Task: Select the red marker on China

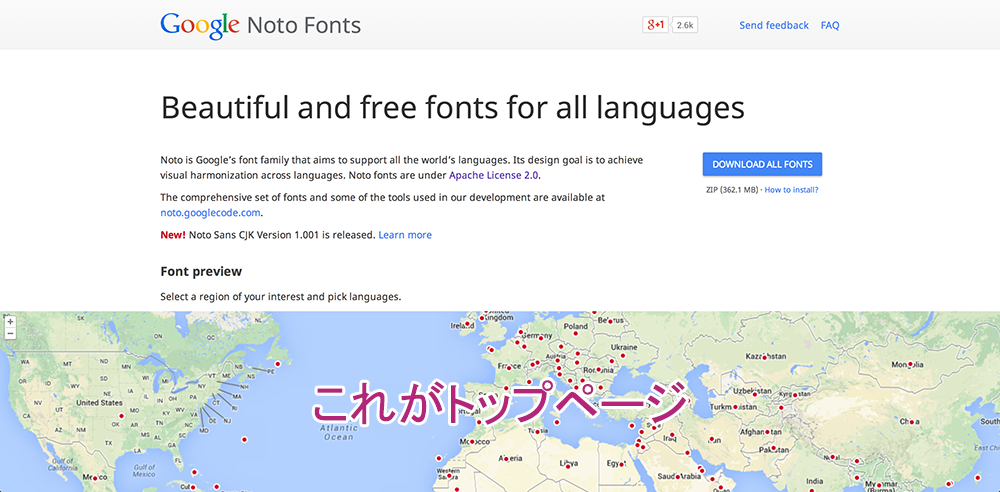Action: pyautogui.click(x=911, y=422)
